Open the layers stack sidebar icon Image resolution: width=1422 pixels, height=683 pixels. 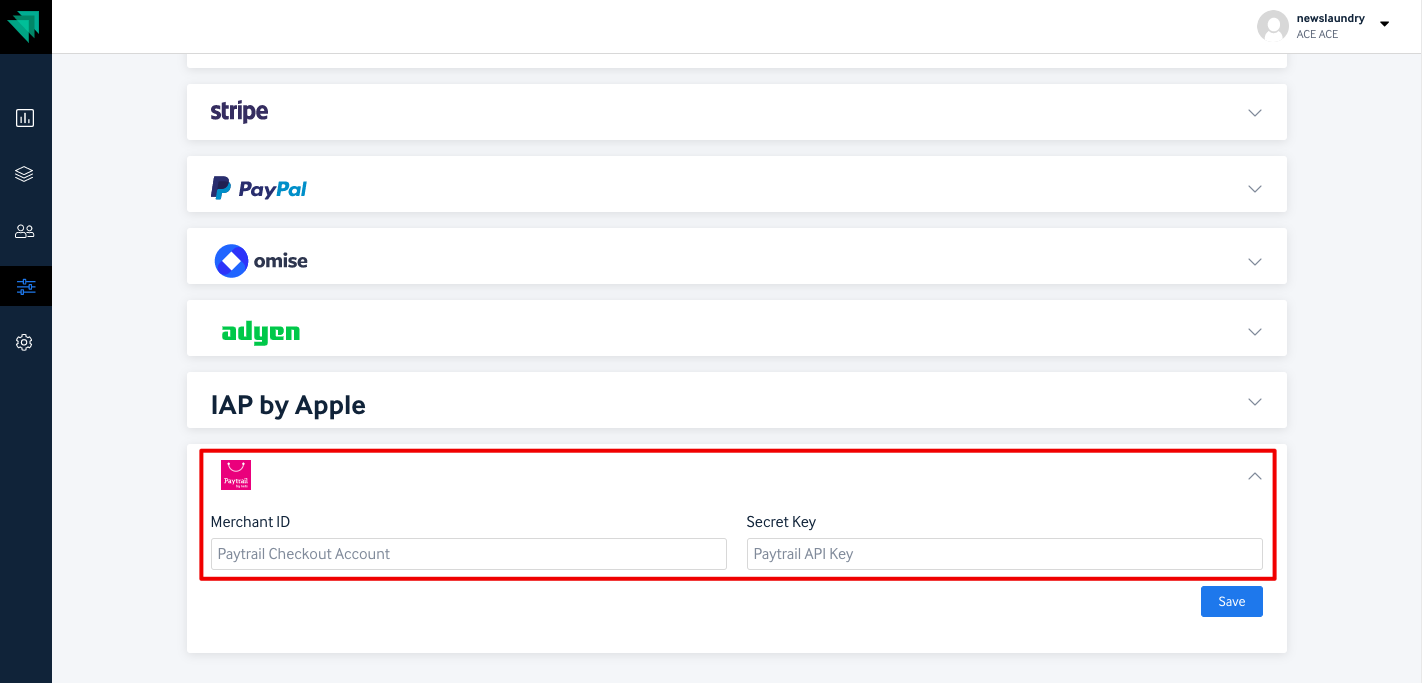pos(25,174)
